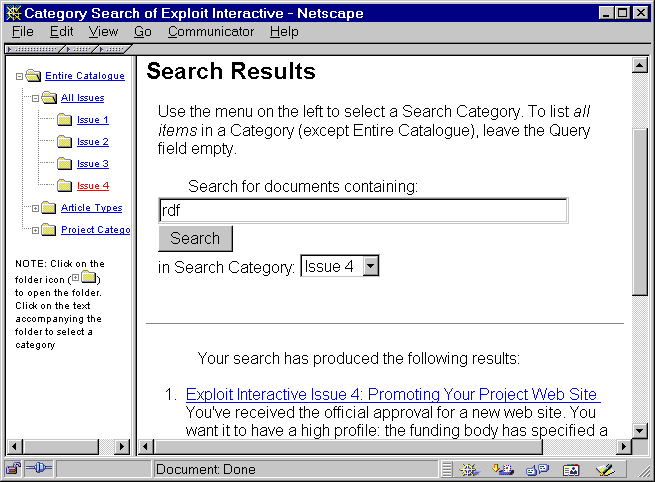Open the Edit menu

(x=61, y=32)
